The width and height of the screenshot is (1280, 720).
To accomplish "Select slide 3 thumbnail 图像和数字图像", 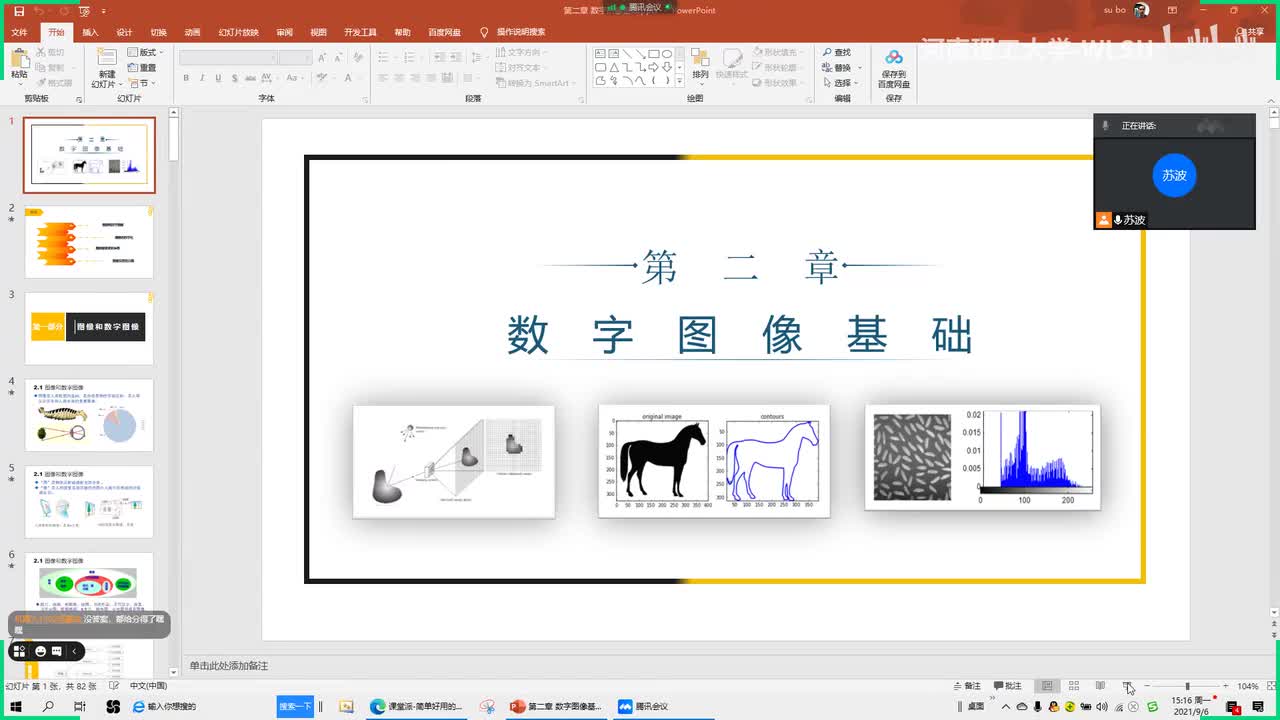I will point(89,328).
